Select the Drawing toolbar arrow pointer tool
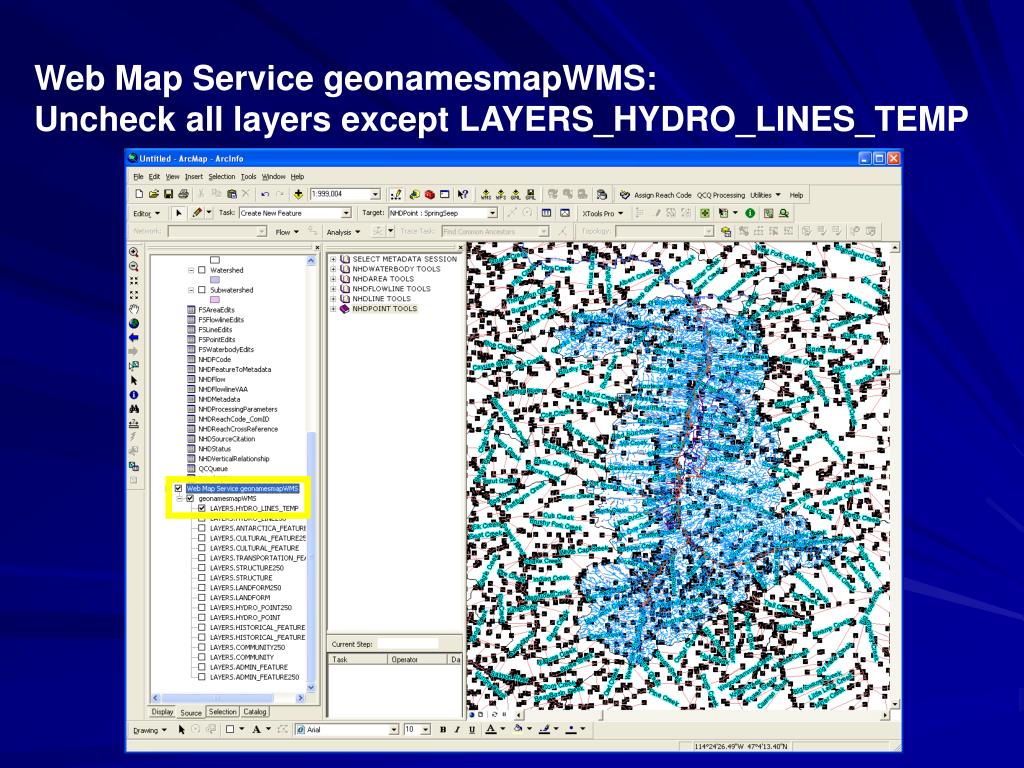1024x768 pixels. click(x=182, y=729)
